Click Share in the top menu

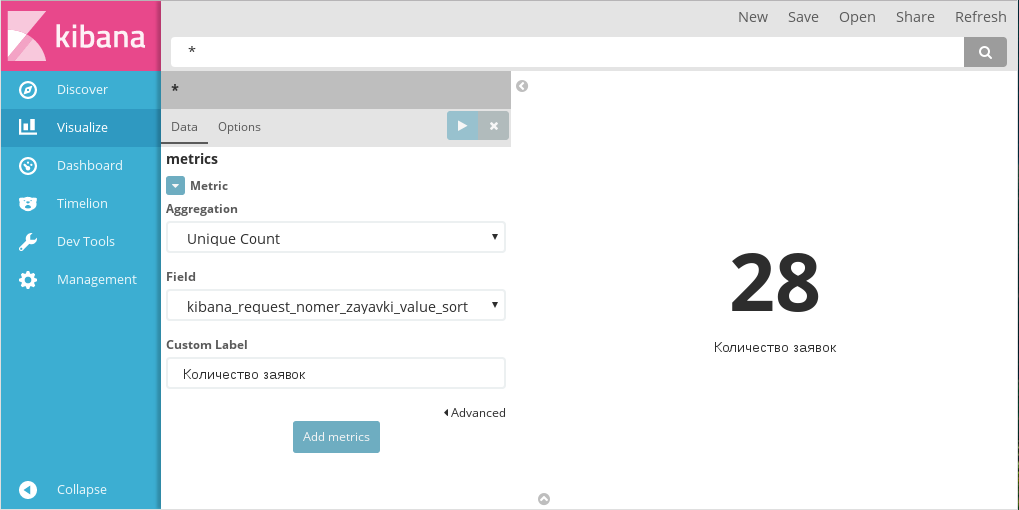(915, 17)
